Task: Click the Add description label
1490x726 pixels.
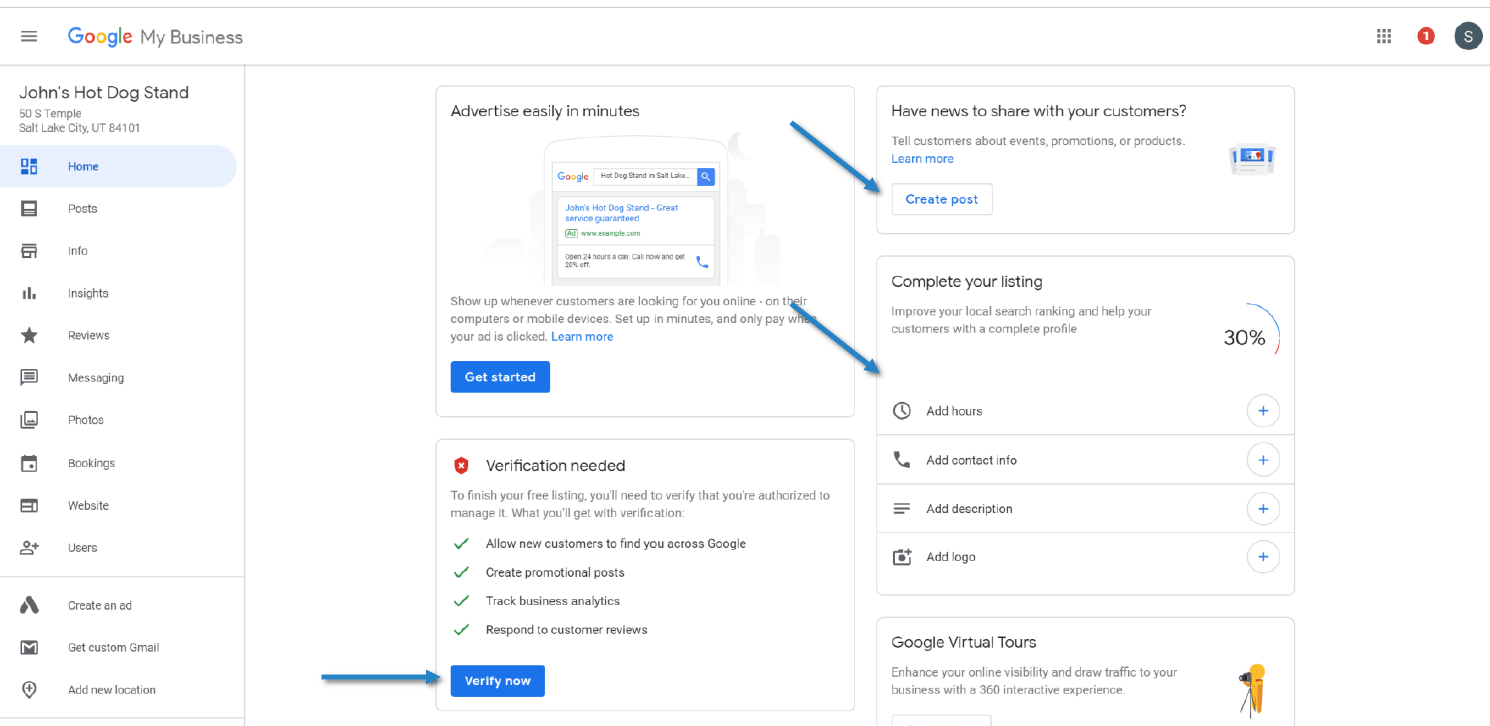Action: pos(969,509)
